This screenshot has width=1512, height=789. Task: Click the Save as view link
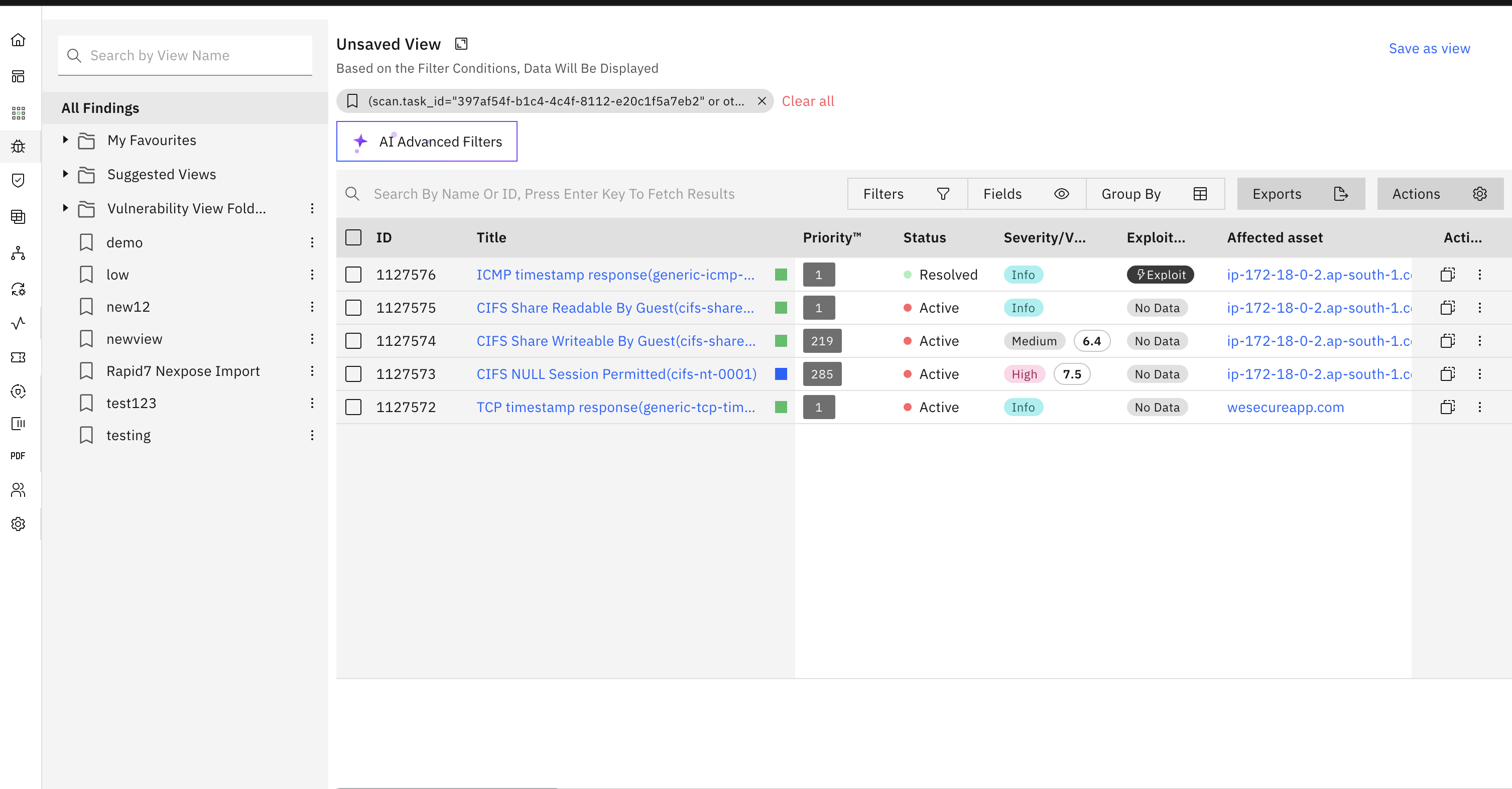1429,49
